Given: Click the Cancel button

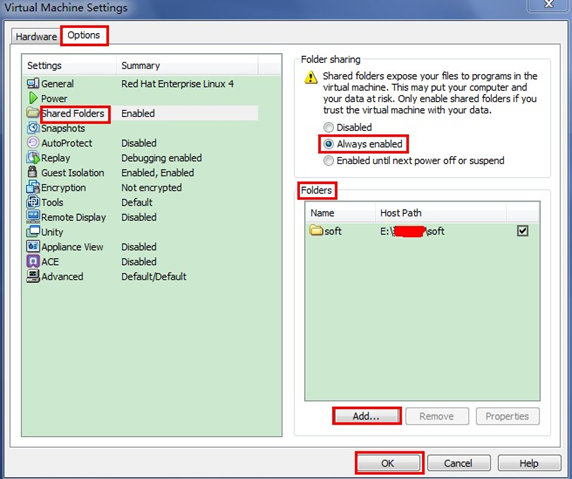Looking at the screenshot, I should click(x=458, y=463).
